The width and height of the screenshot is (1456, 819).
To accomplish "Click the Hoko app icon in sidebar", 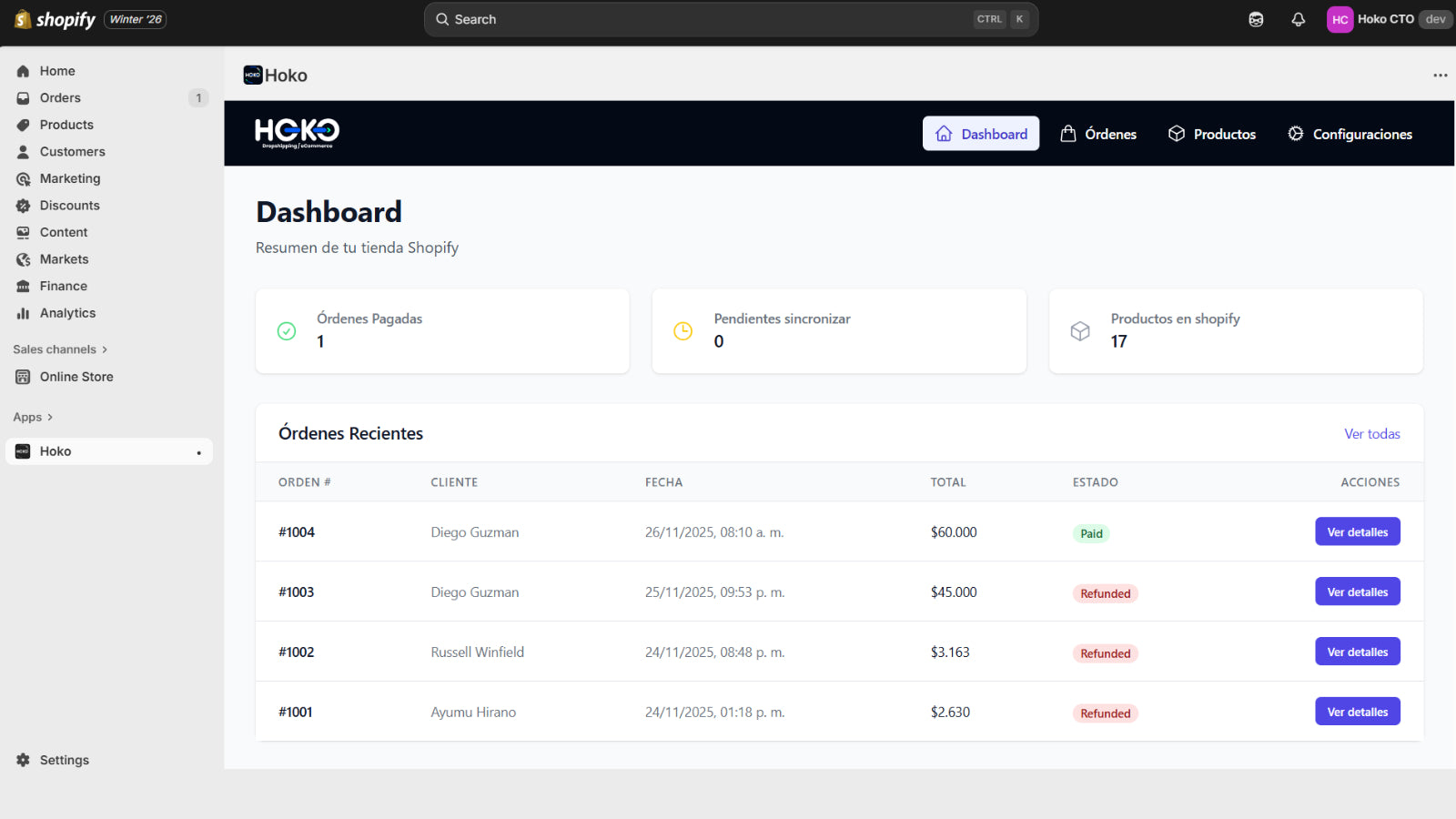I will [23, 451].
